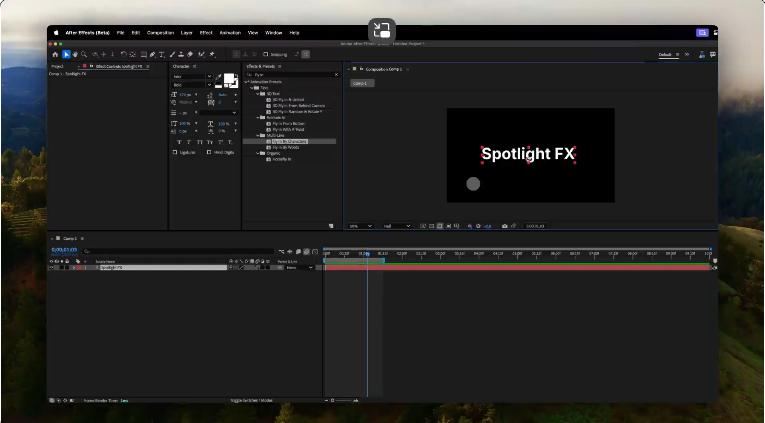Take a snapshot with the camera icon

pyautogui.click(x=504, y=226)
